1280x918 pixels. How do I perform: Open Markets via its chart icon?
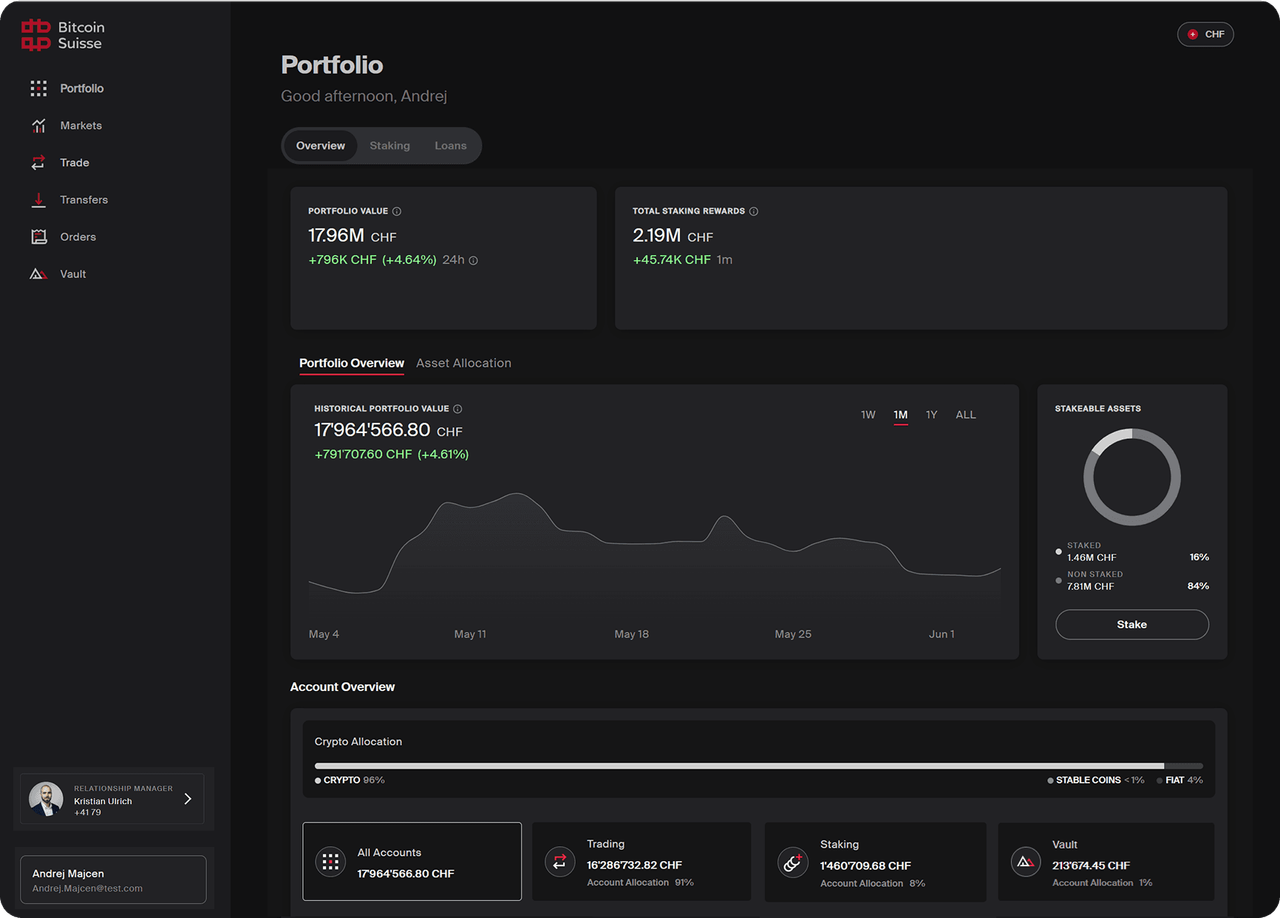click(x=39, y=126)
